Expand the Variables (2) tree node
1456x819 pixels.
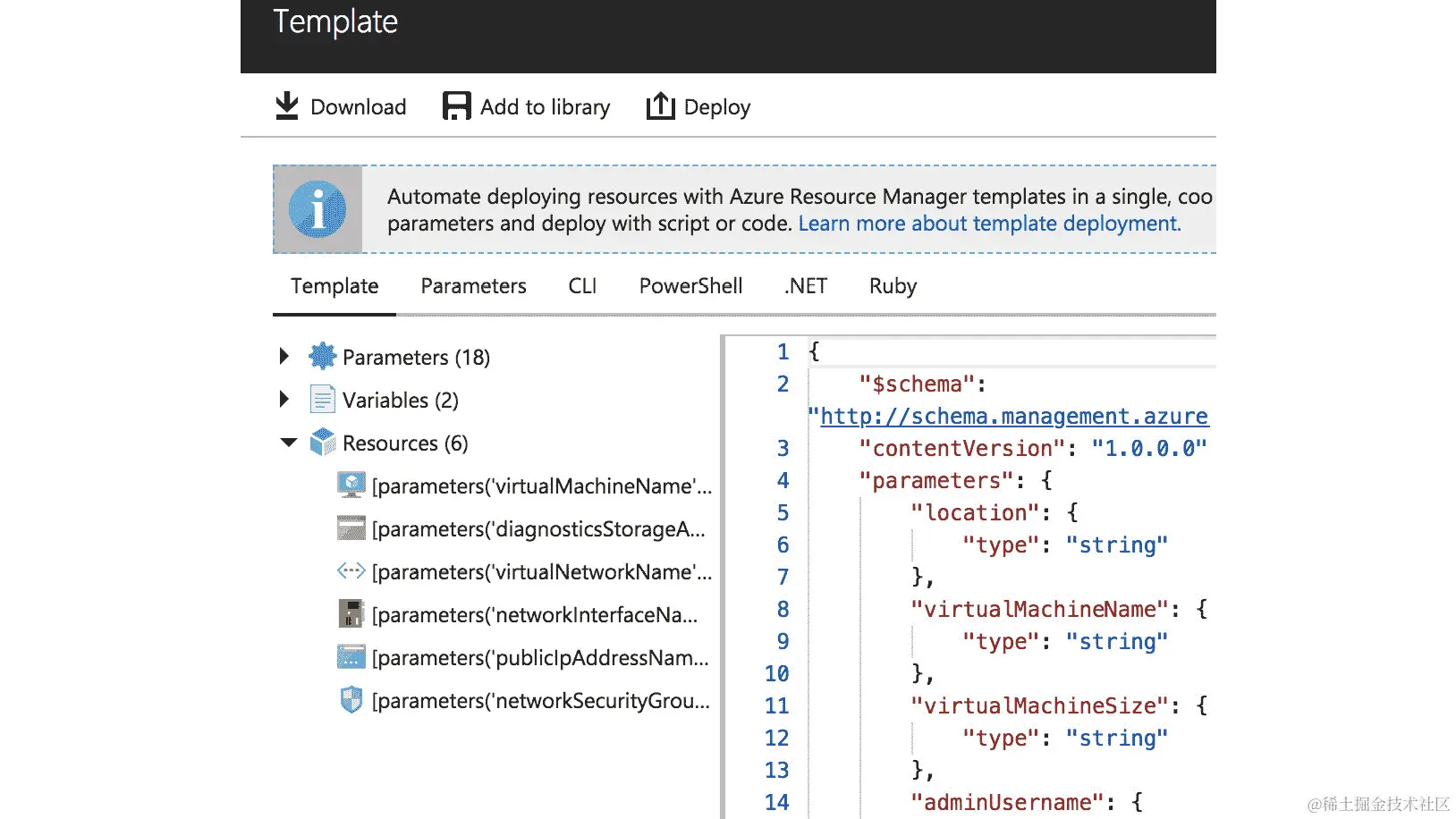[x=284, y=400]
